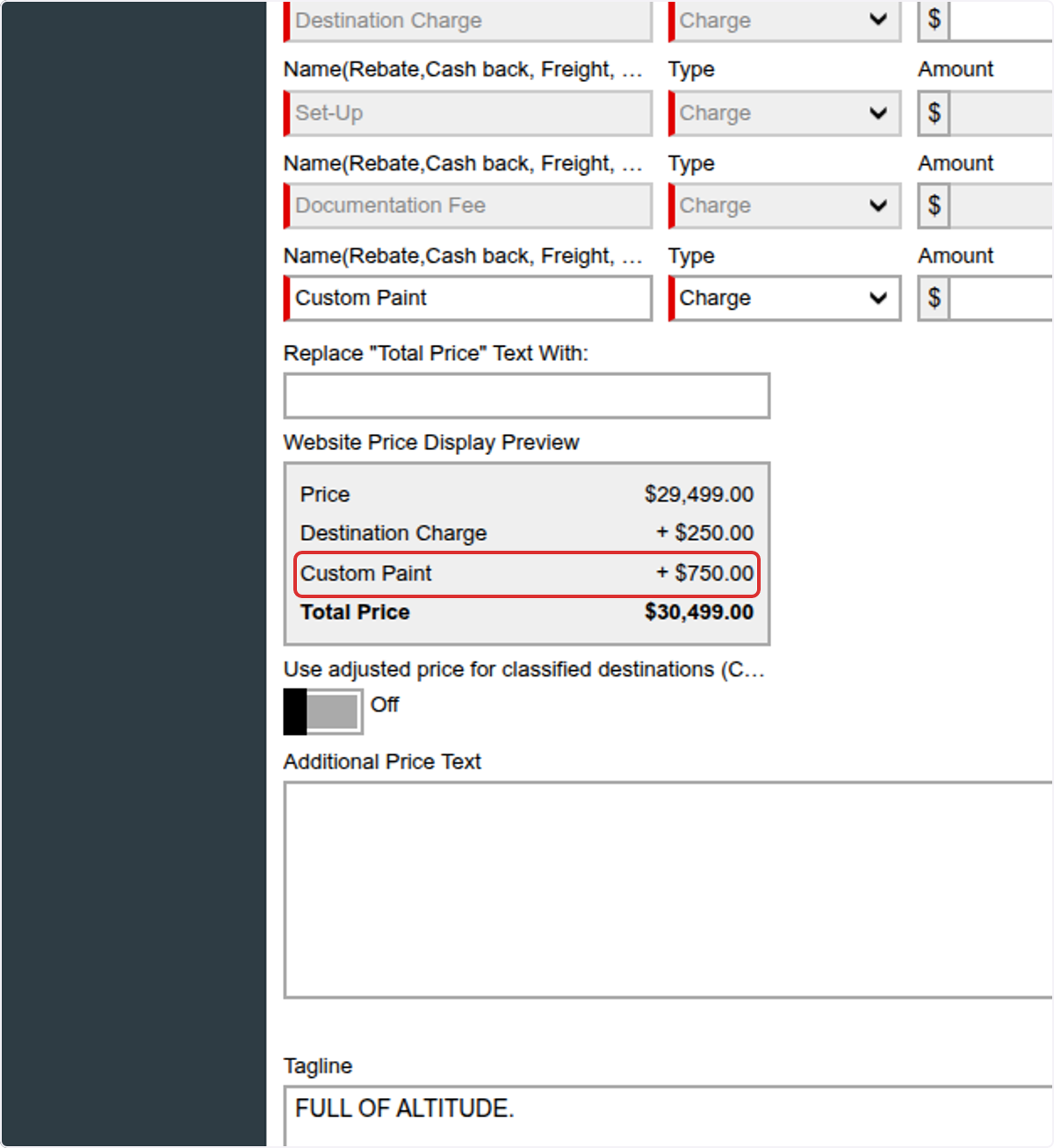
Task: Toggle the adjusted price for classifieds switch
Action: [322, 711]
